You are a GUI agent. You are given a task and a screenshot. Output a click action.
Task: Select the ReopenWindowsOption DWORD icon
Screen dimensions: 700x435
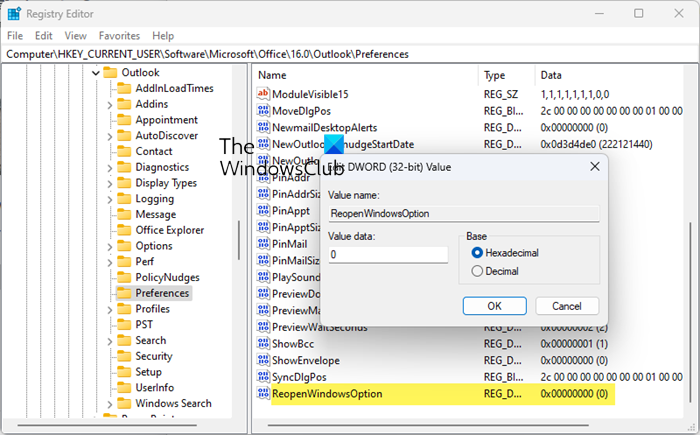263,393
